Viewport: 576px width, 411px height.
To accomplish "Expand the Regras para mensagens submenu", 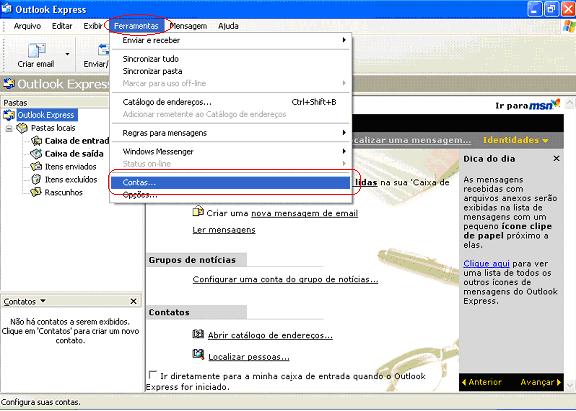I will click(231, 133).
